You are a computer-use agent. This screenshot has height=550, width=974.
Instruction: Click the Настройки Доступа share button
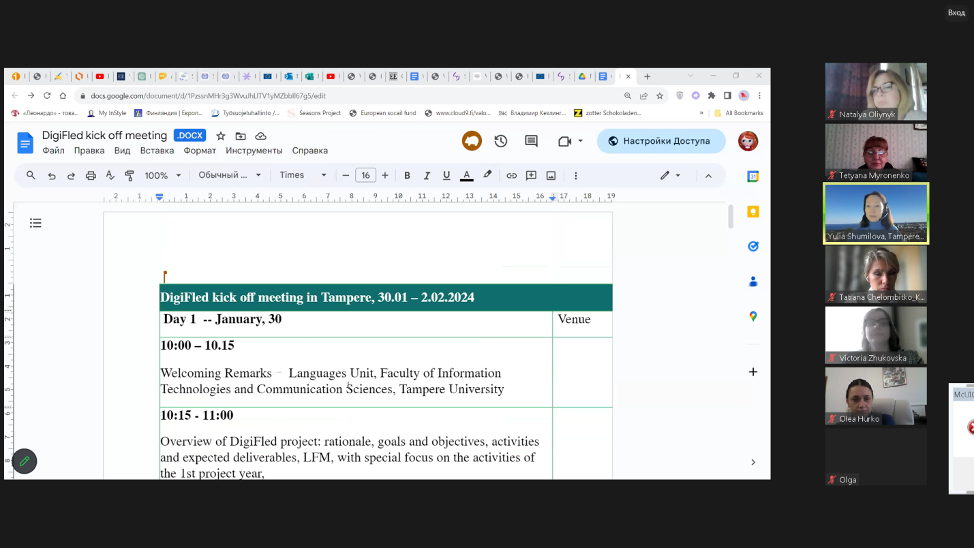(659, 141)
